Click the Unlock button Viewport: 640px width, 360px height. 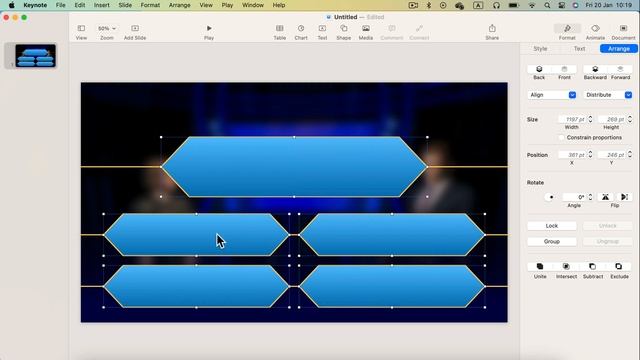[x=608, y=226]
